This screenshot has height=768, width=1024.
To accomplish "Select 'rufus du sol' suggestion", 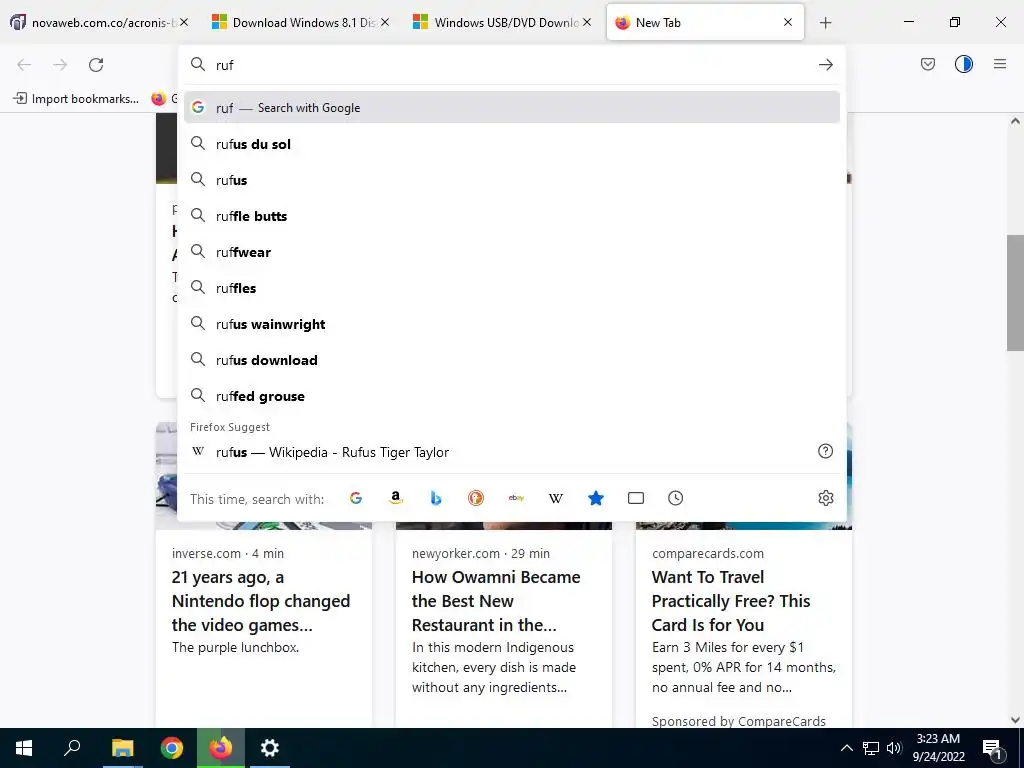I will pos(511,144).
